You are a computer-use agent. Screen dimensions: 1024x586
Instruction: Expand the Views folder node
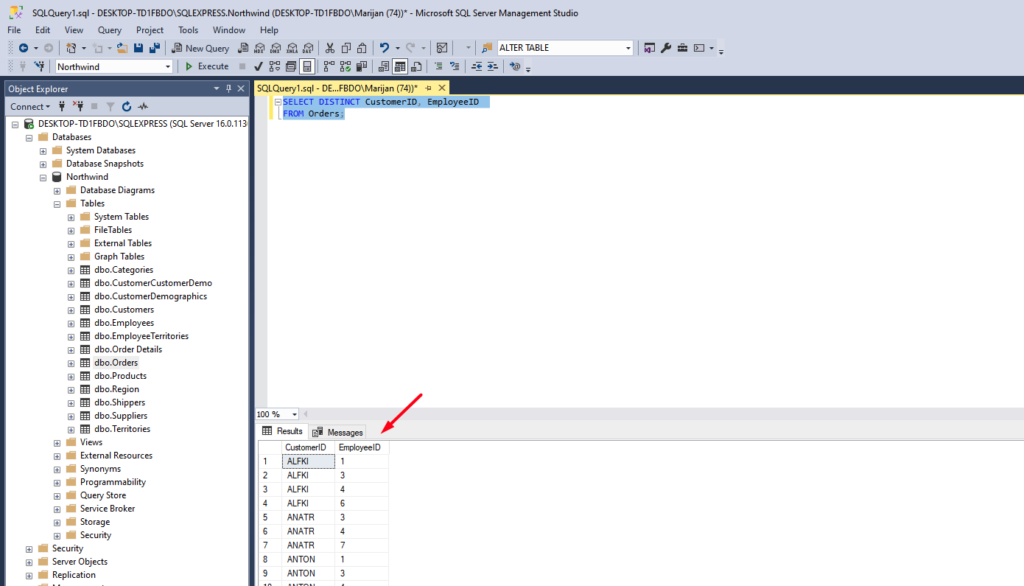(x=57, y=443)
